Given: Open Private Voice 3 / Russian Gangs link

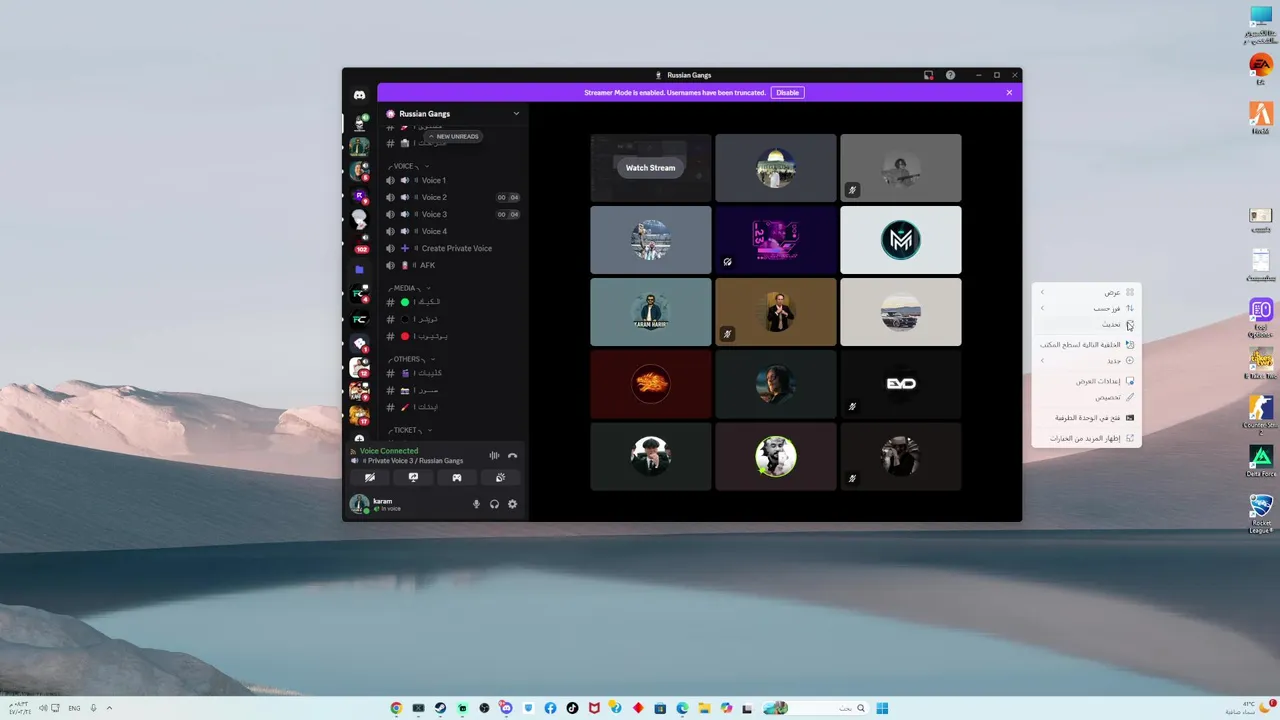Looking at the screenshot, I should 415,461.
